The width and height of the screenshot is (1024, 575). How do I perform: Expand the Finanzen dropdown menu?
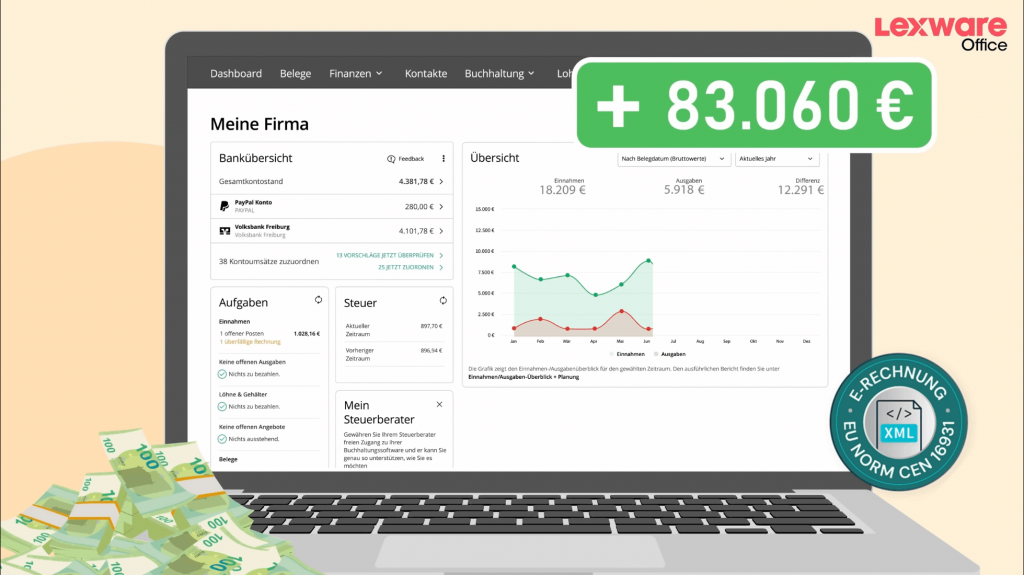click(355, 74)
